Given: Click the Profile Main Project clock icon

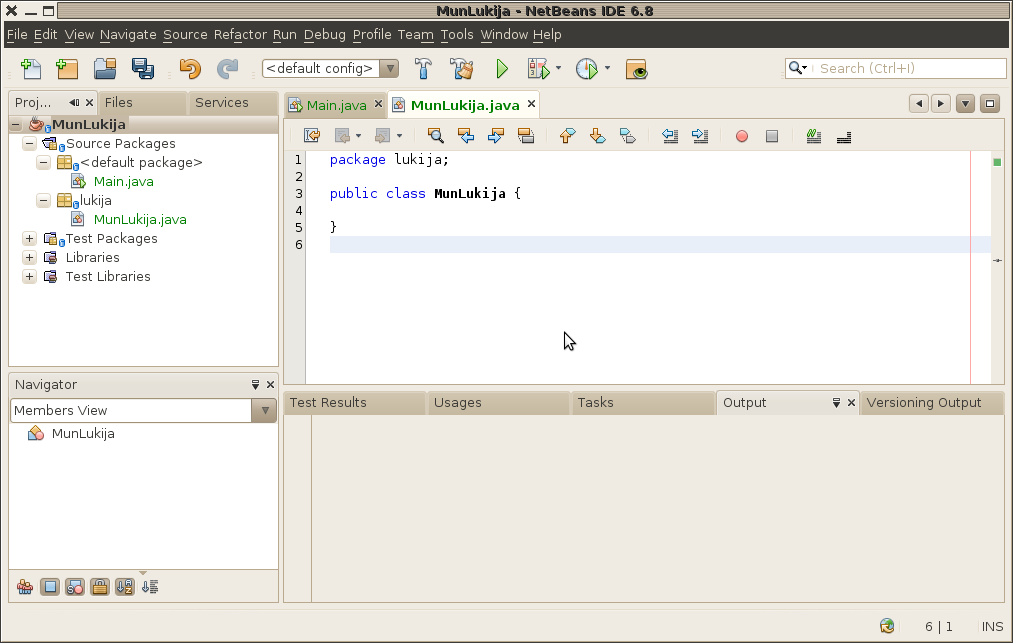Looking at the screenshot, I should pyautogui.click(x=587, y=69).
